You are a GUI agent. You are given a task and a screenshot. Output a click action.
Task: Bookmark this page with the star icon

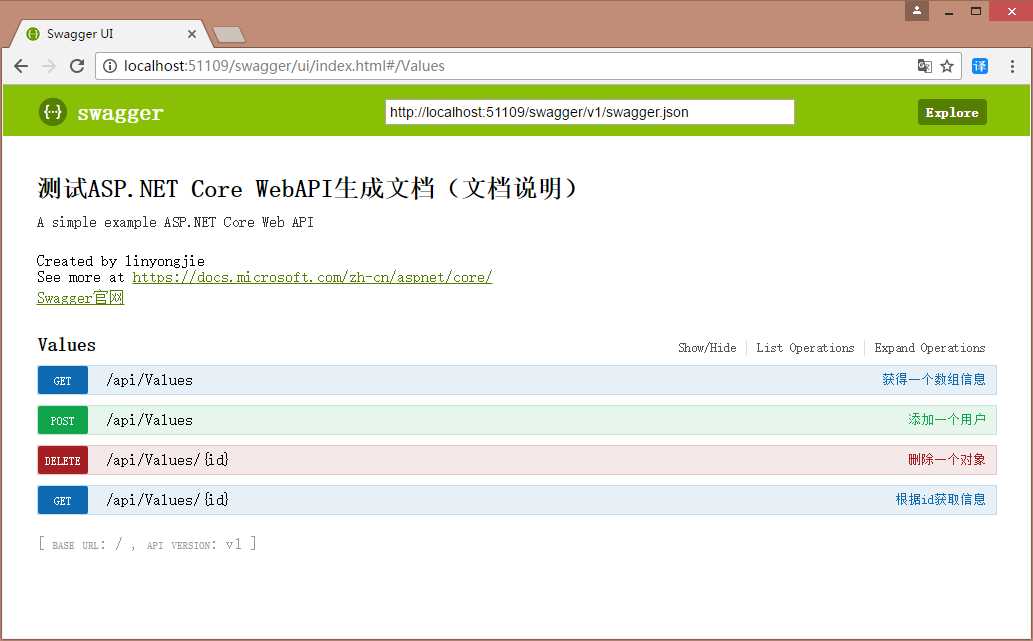click(x=947, y=66)
